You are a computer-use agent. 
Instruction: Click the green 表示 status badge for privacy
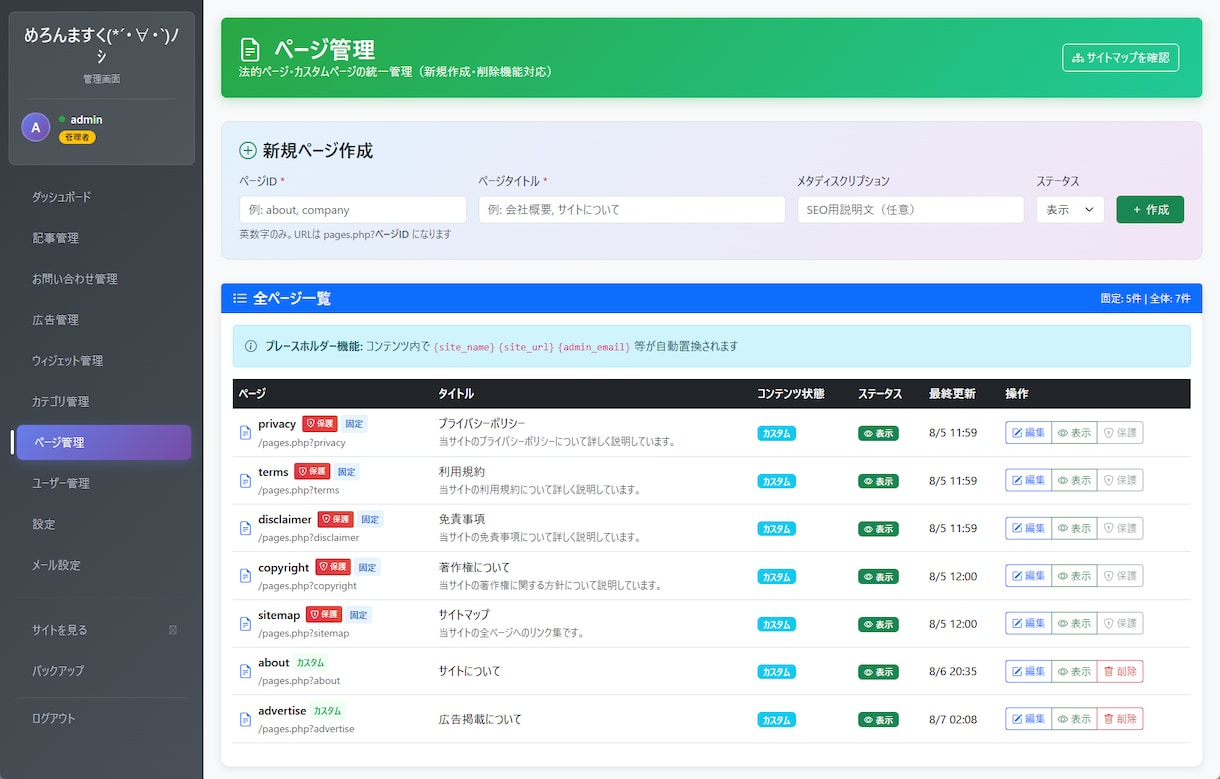tap(878, 433)
